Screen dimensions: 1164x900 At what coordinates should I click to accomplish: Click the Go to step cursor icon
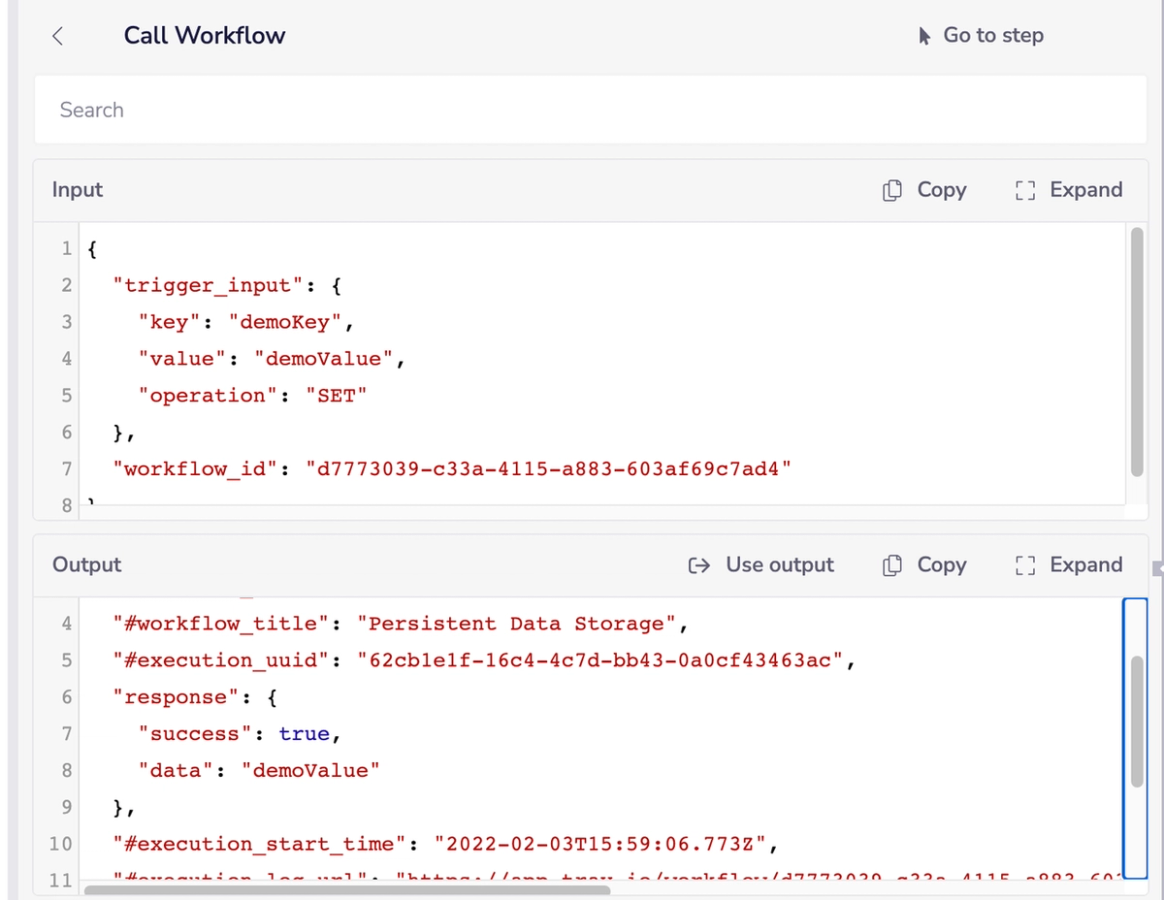pos(924,36)
